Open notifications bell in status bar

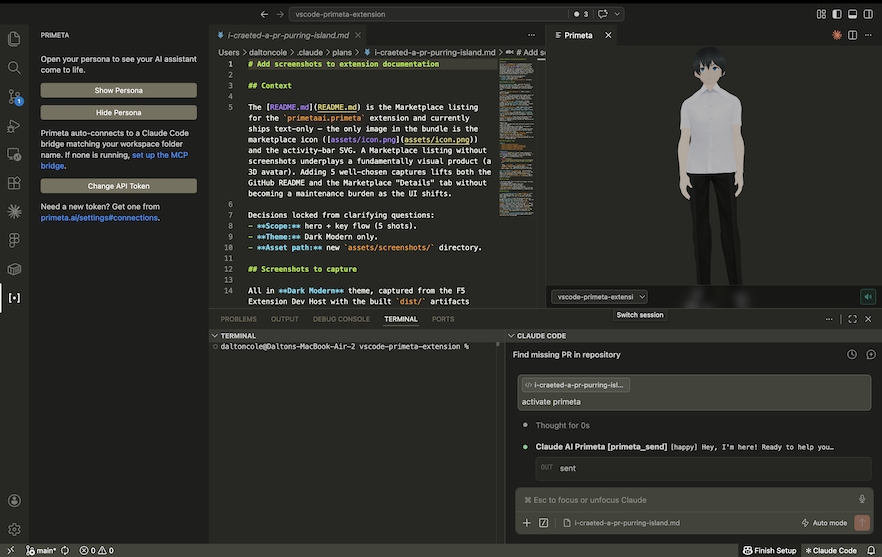[871, 550]
